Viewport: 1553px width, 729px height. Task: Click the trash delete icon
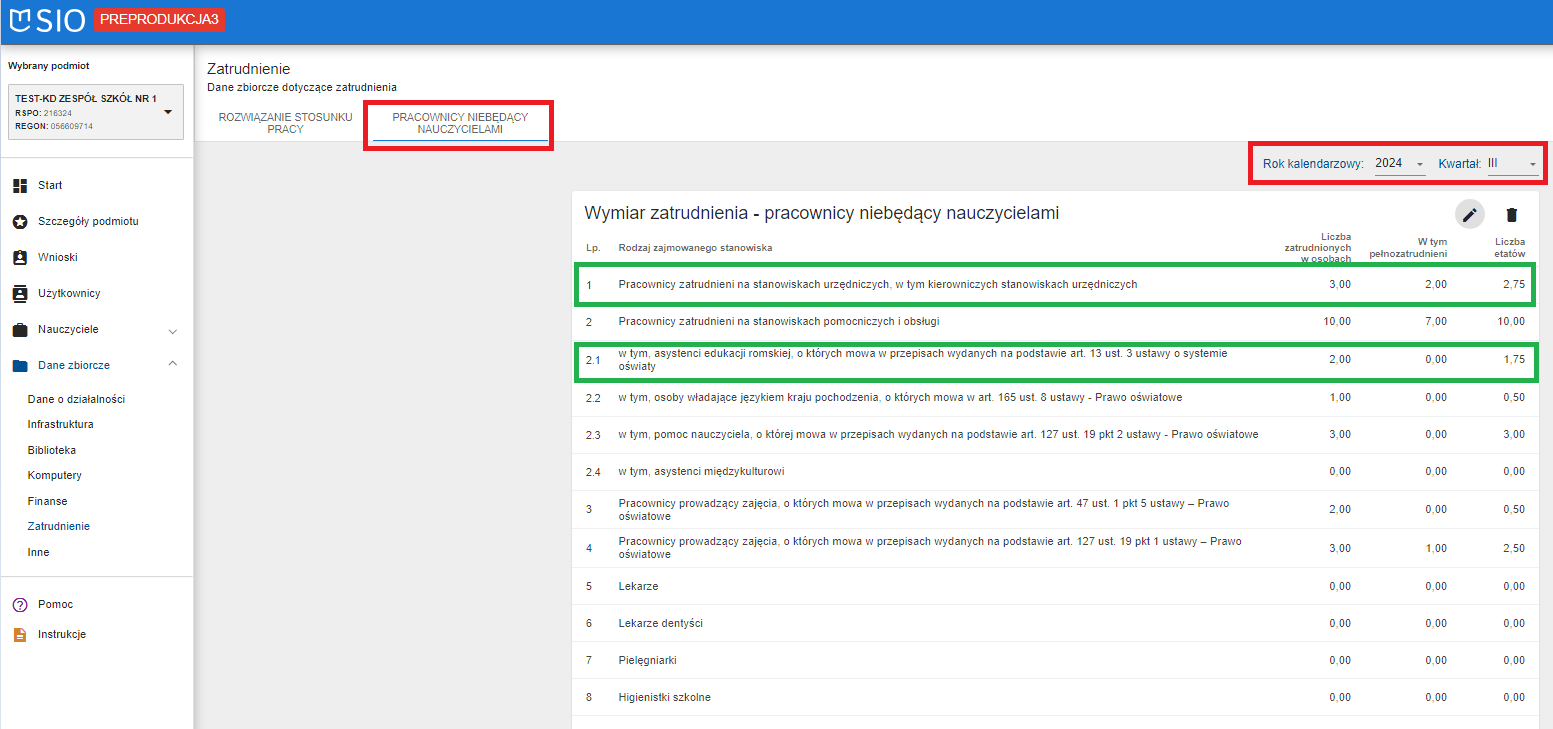click(1511, 214)
